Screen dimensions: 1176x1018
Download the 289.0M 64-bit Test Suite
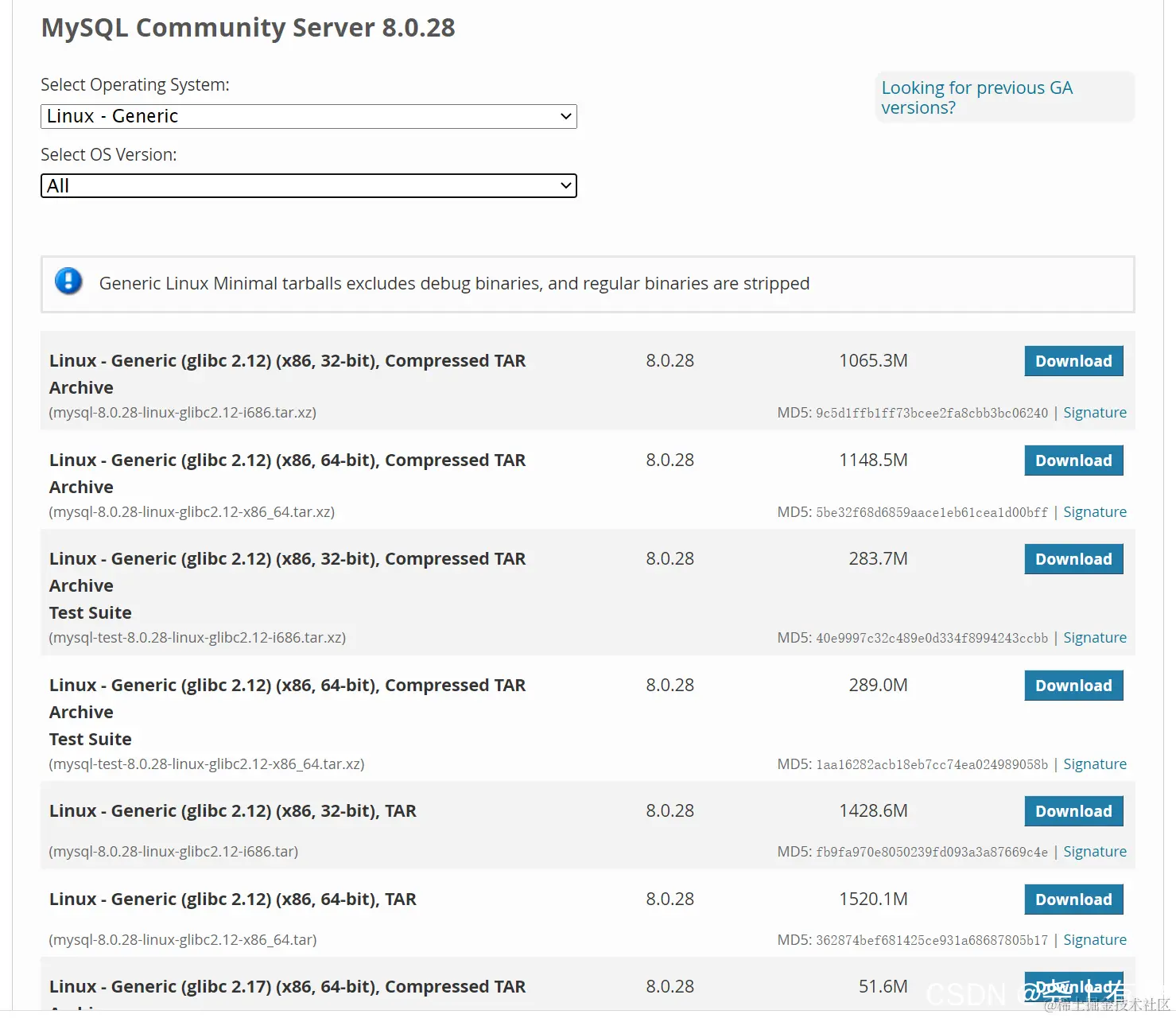click(x=1073, y=686)
